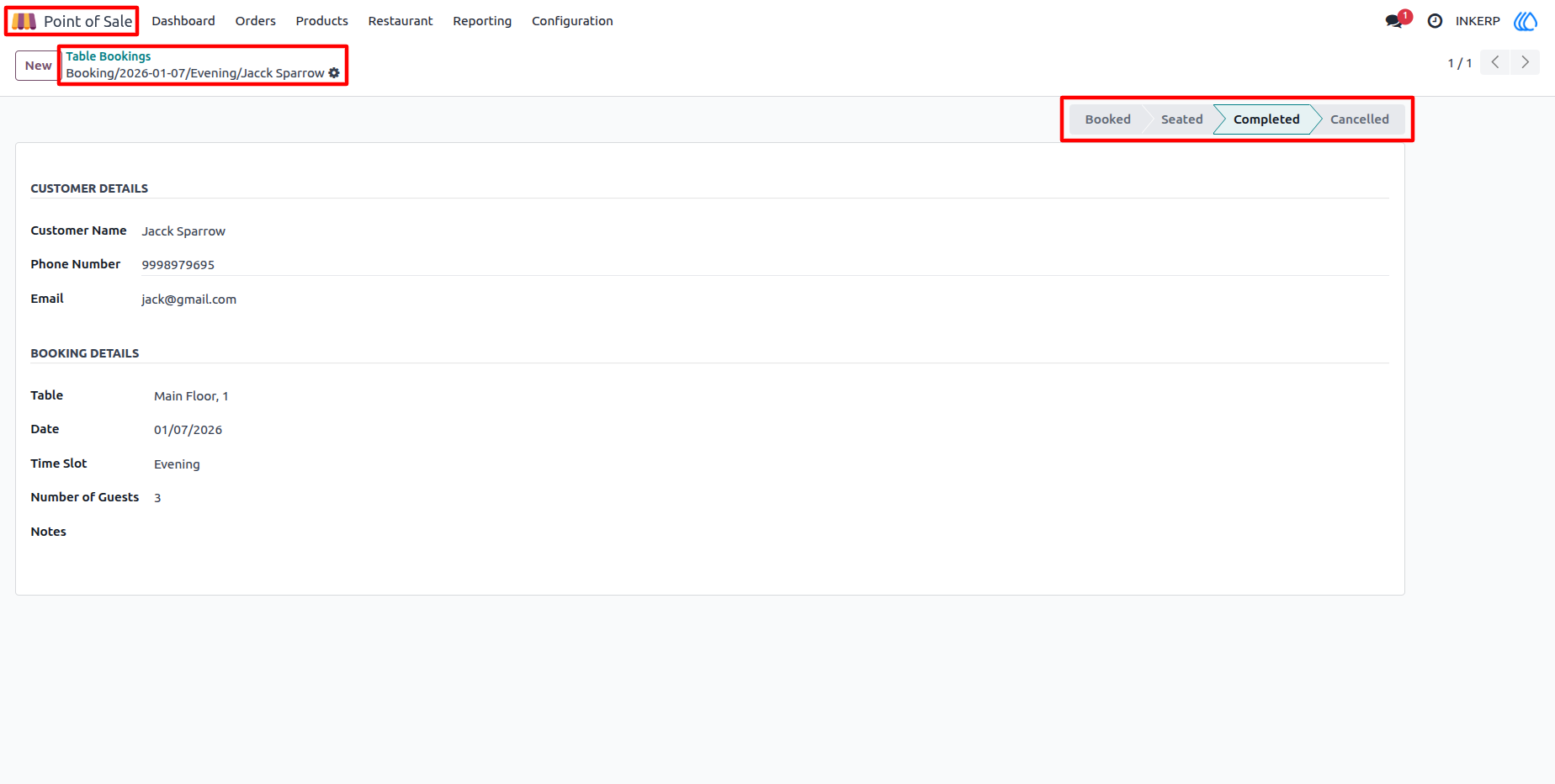
Task: Open the chat messages icon
Action: 1395,21
